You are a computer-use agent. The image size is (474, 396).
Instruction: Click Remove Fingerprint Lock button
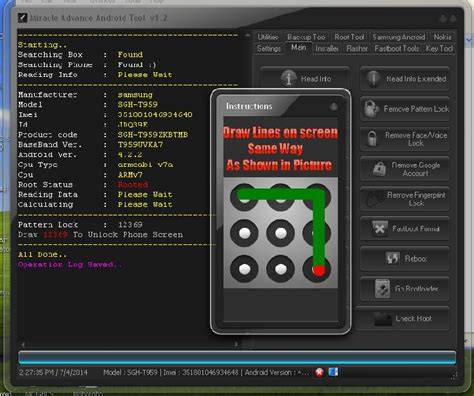pos(405,199)
